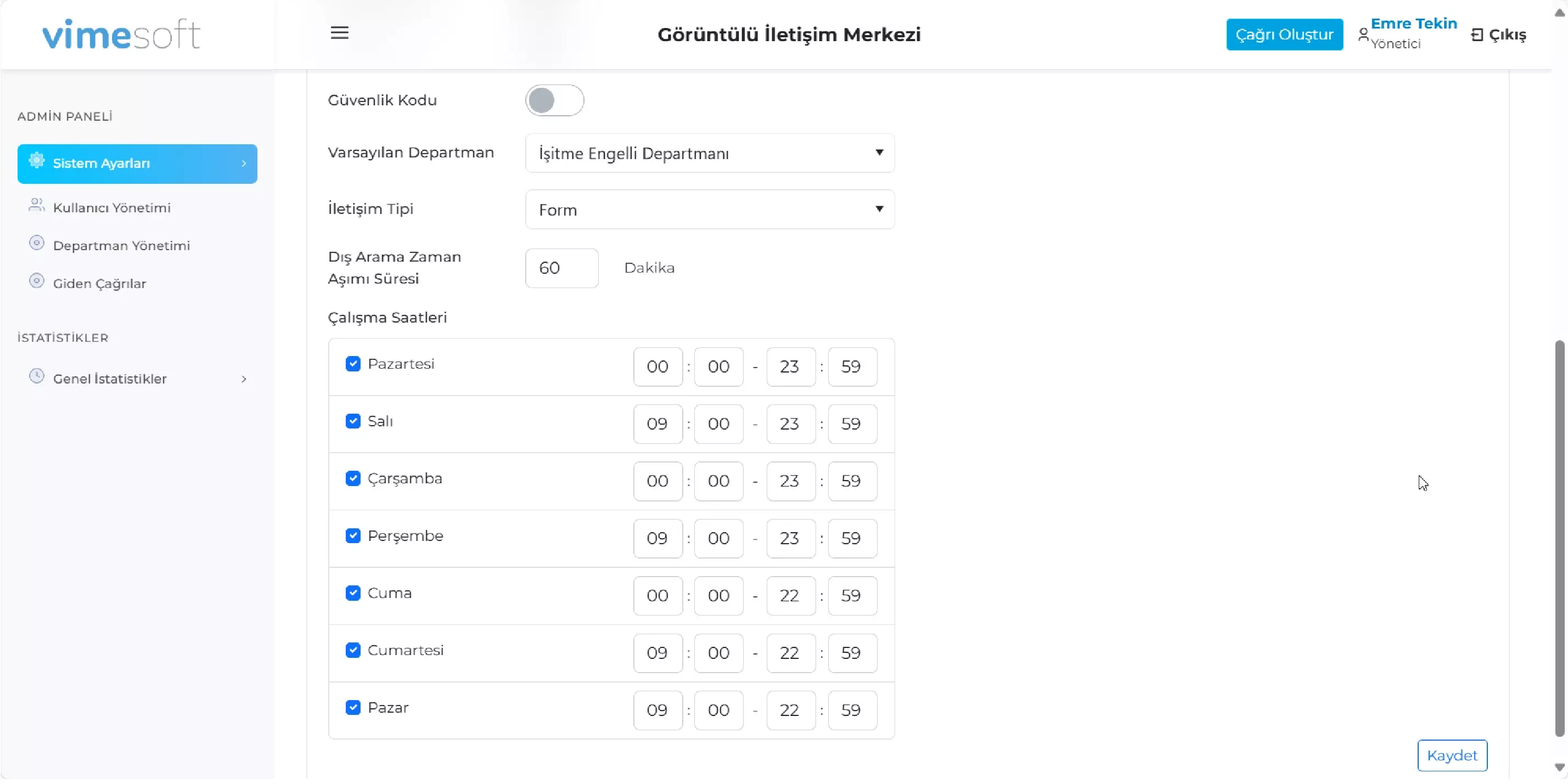Click the Sistem Ayarları gear icon

click(x=37, y=161)
